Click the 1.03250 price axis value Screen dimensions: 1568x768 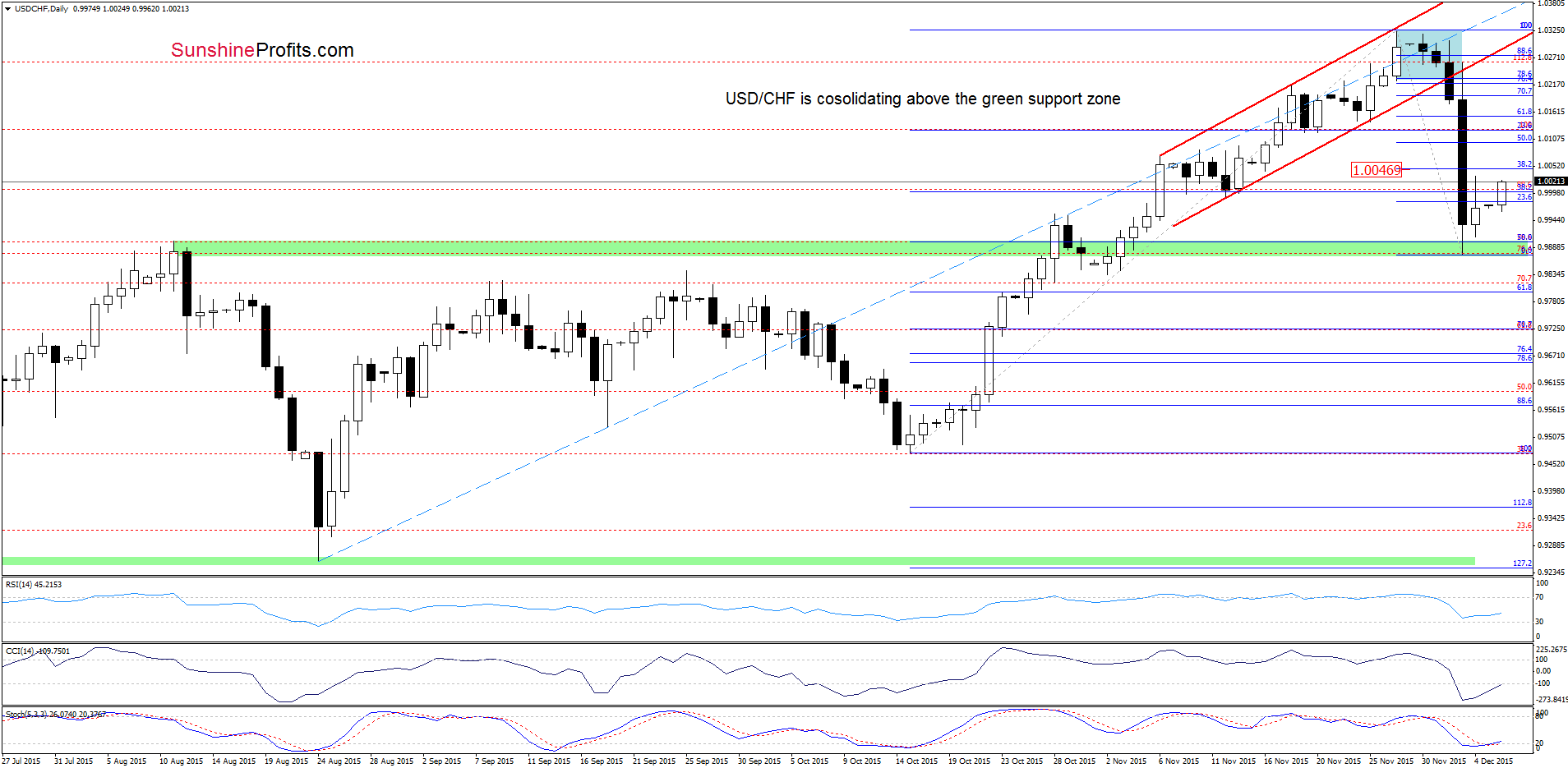click(1551, 30)
